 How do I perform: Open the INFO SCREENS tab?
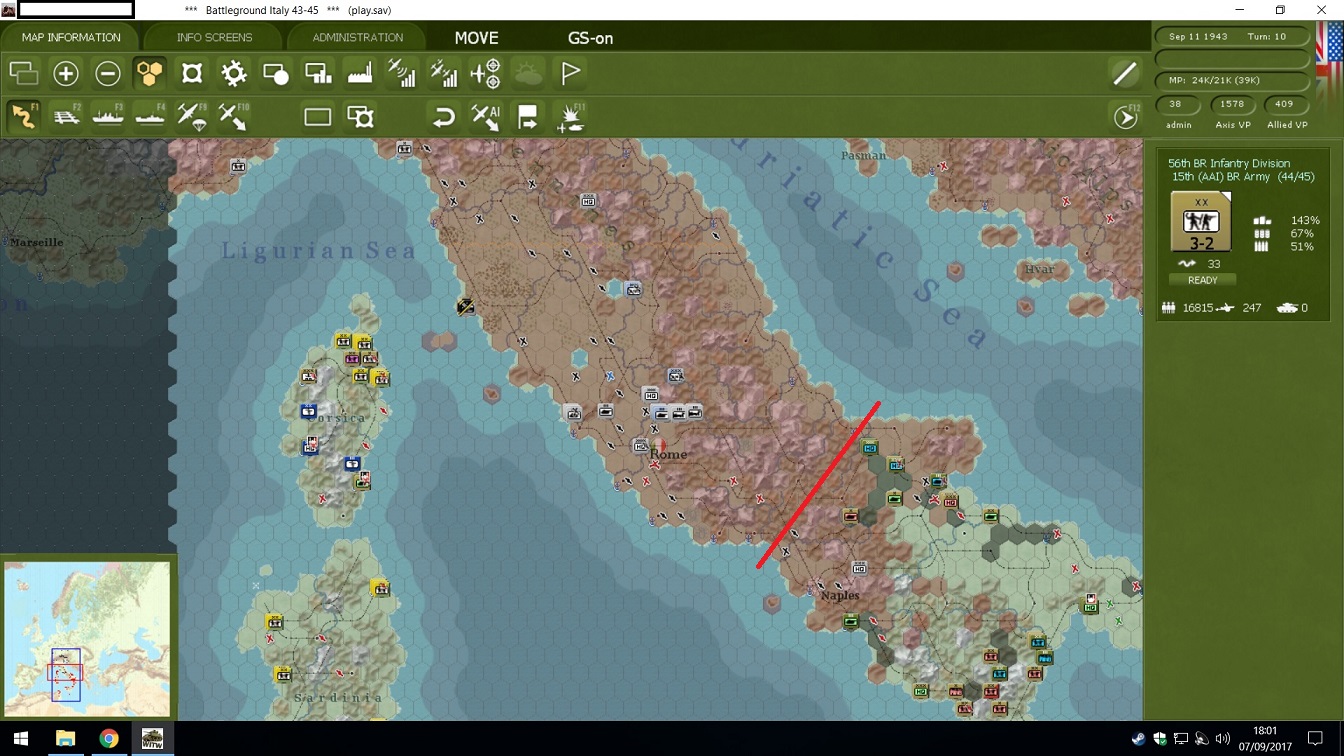tap(214, 38)
